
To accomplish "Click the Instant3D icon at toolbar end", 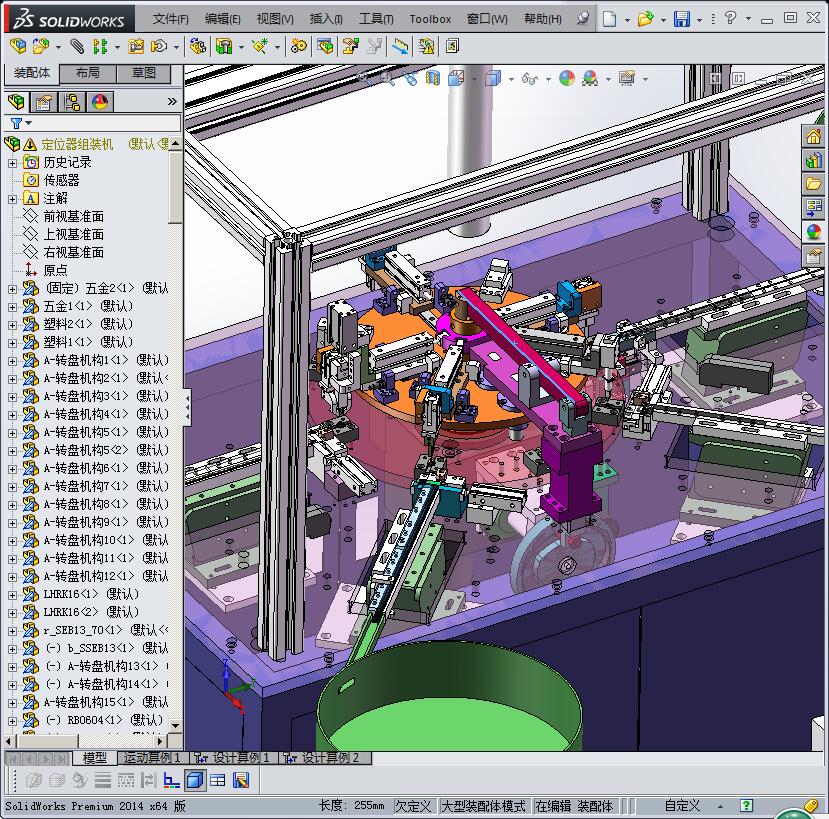I will (x=452, y=47).
